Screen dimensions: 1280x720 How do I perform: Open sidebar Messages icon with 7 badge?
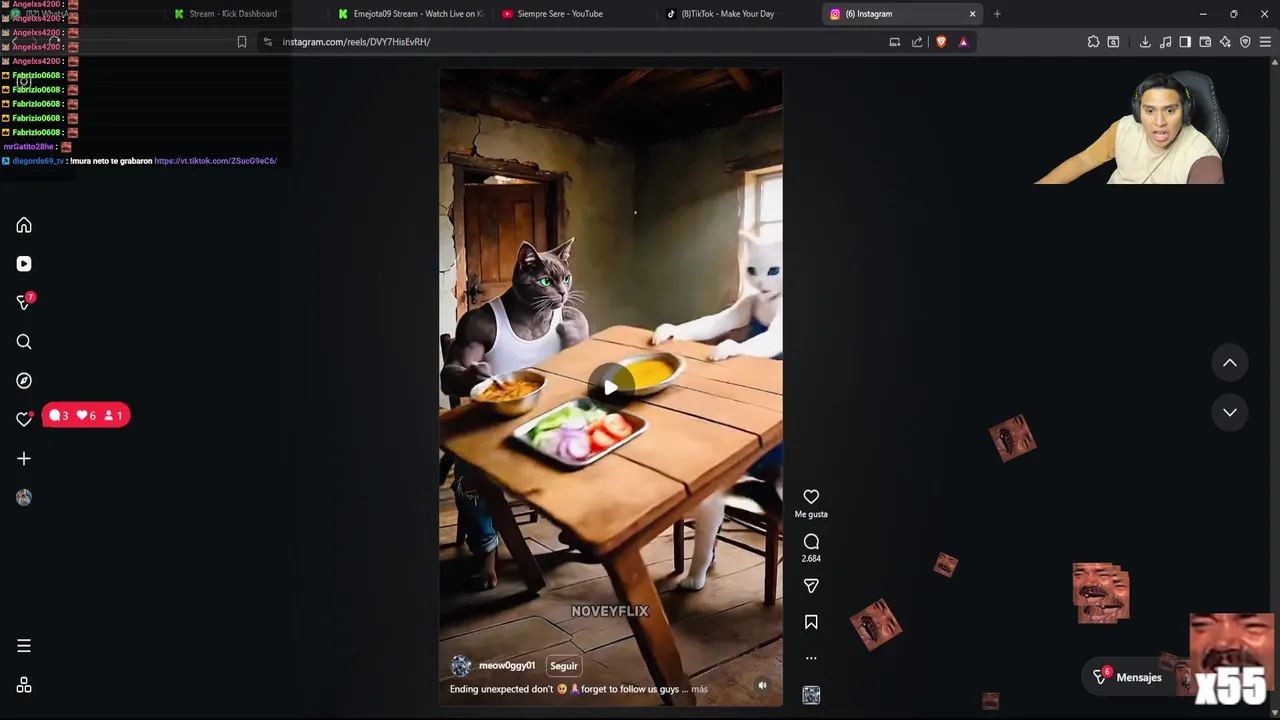click(x=24, y=302)
